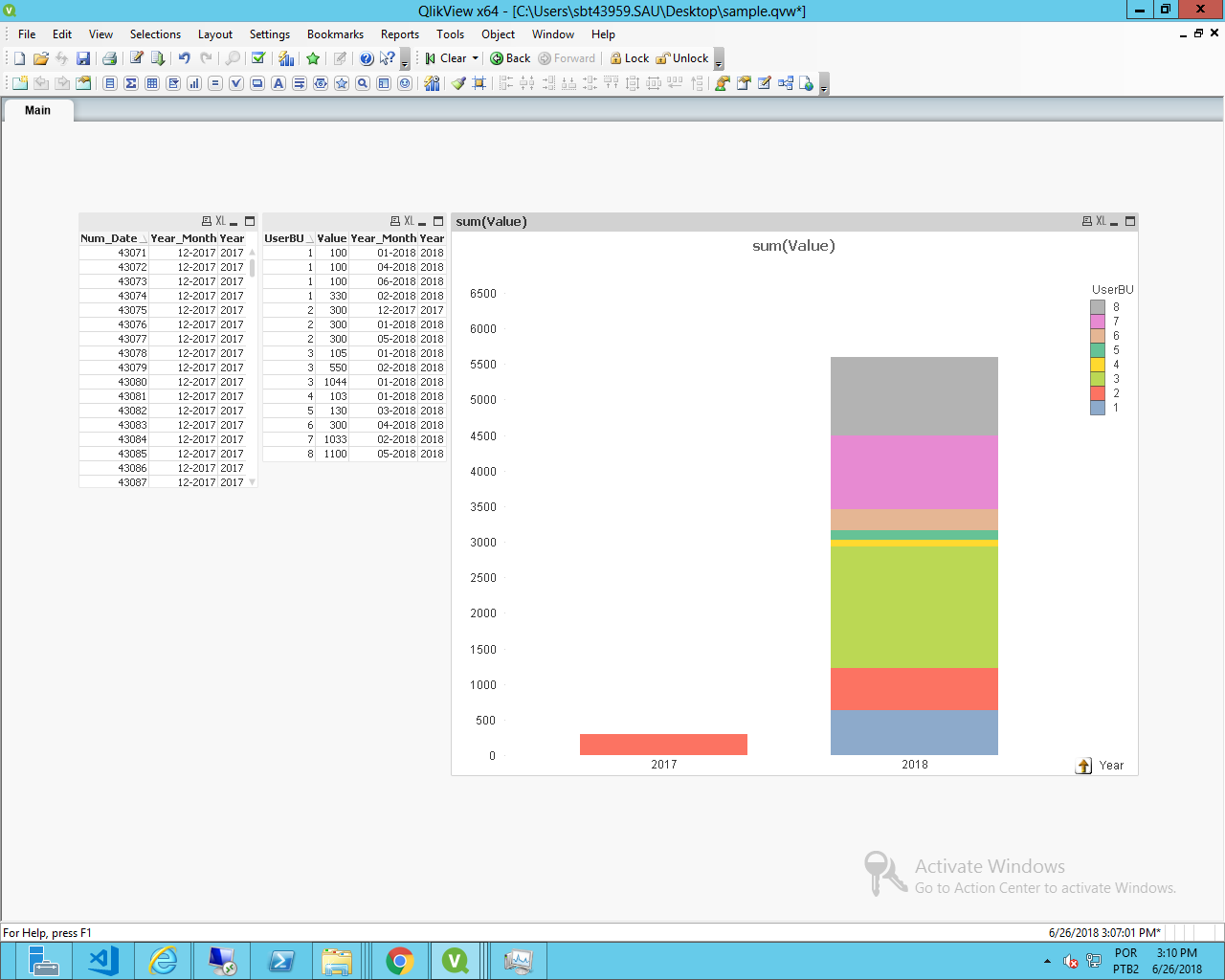
Task: Click the UserBU column sort indicator
Action: [309, 239]
